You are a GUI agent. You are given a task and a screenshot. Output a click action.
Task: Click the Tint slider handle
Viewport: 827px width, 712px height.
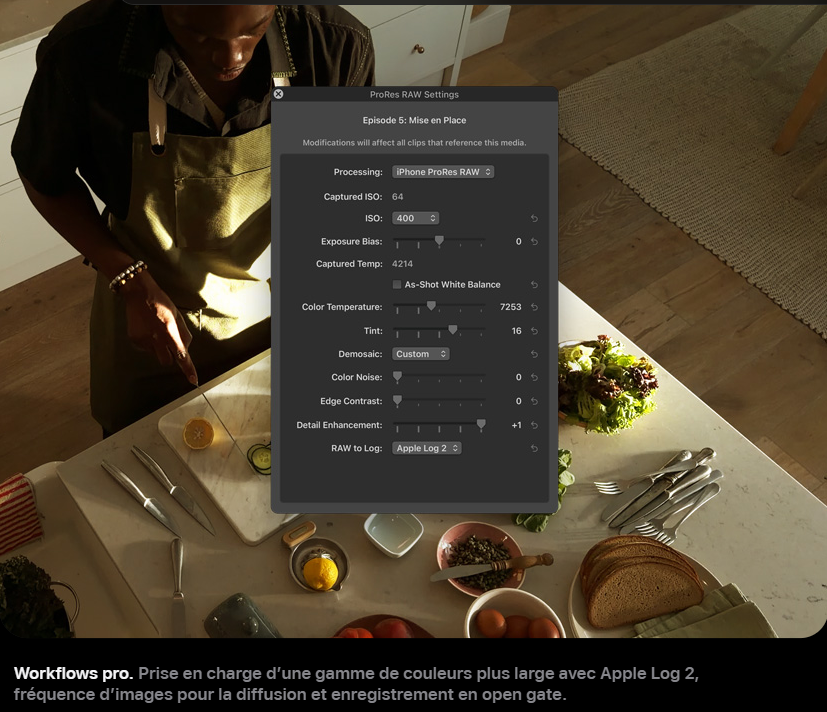(x=453, y=330)
